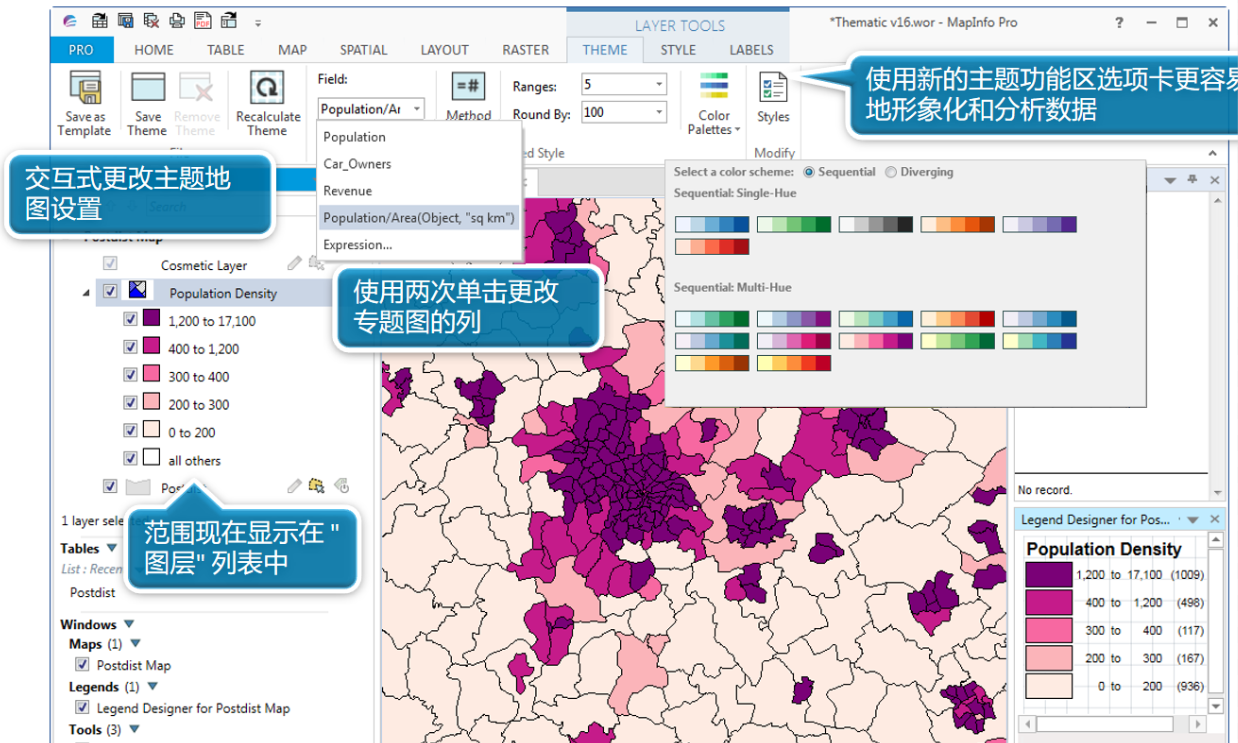
Task: Open the theme Method icon
Action: [x=468, y=87]
